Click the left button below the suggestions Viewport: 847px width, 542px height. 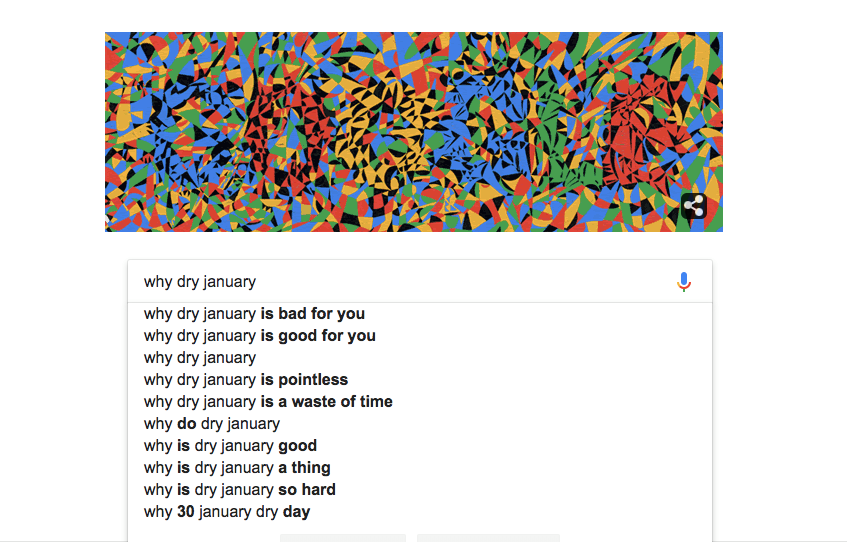click(x=342, y=538)
